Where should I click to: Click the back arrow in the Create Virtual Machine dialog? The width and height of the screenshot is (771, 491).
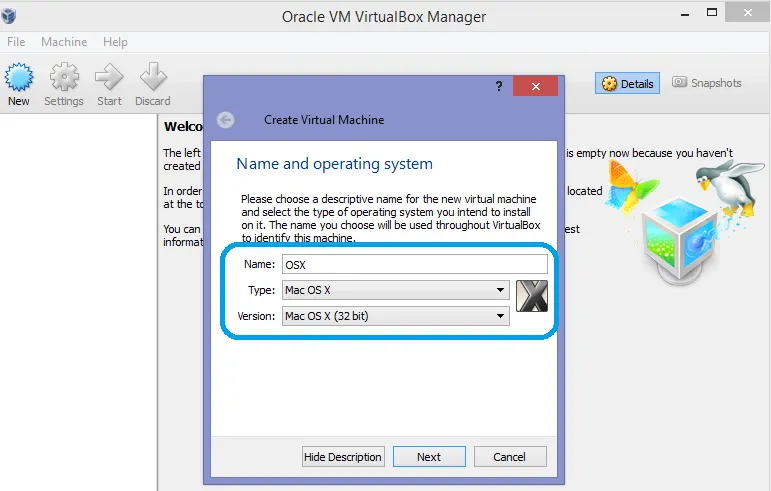tap(226, 120)
